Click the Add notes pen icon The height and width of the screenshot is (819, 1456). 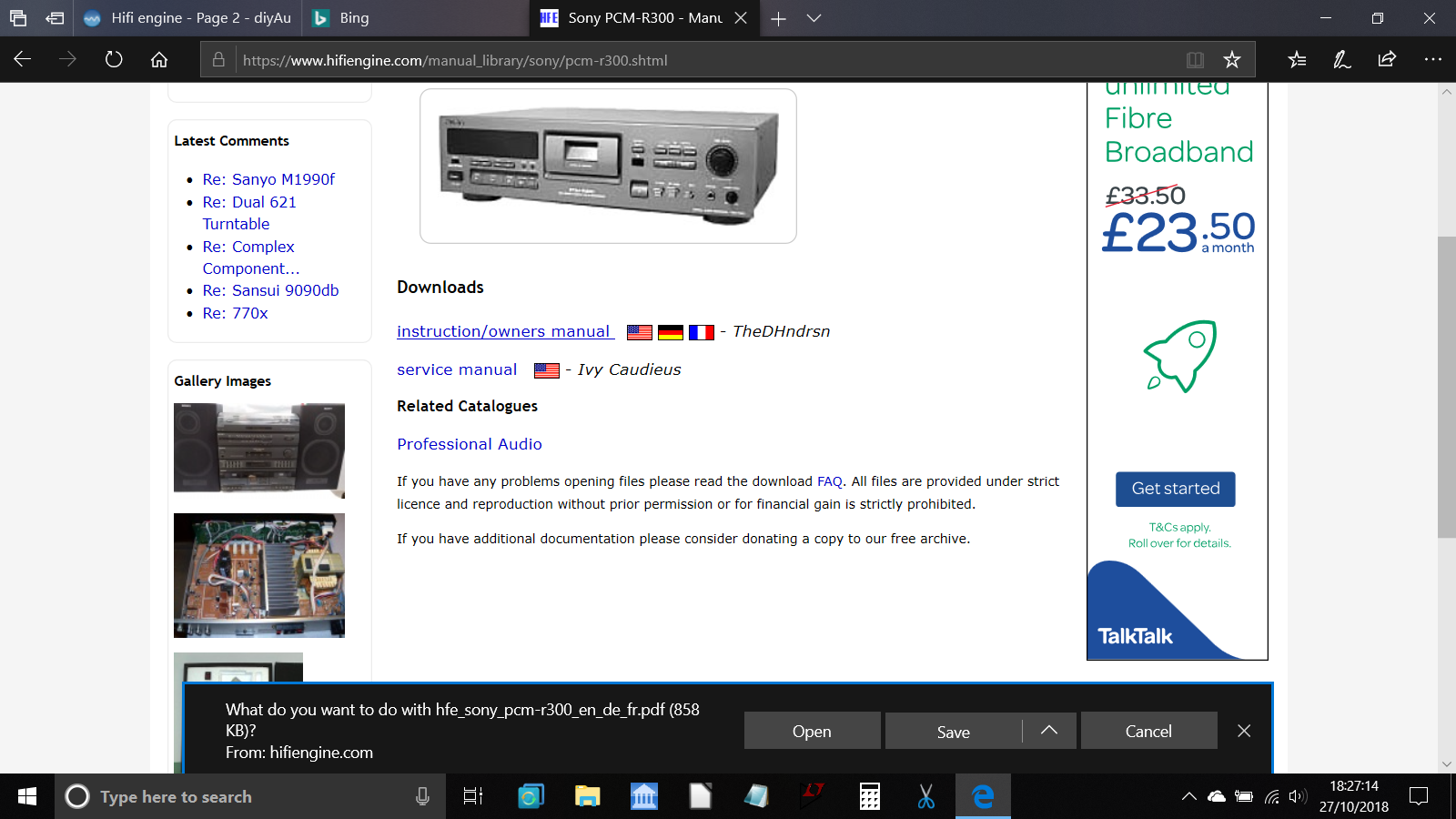(x=1342, y=60)
